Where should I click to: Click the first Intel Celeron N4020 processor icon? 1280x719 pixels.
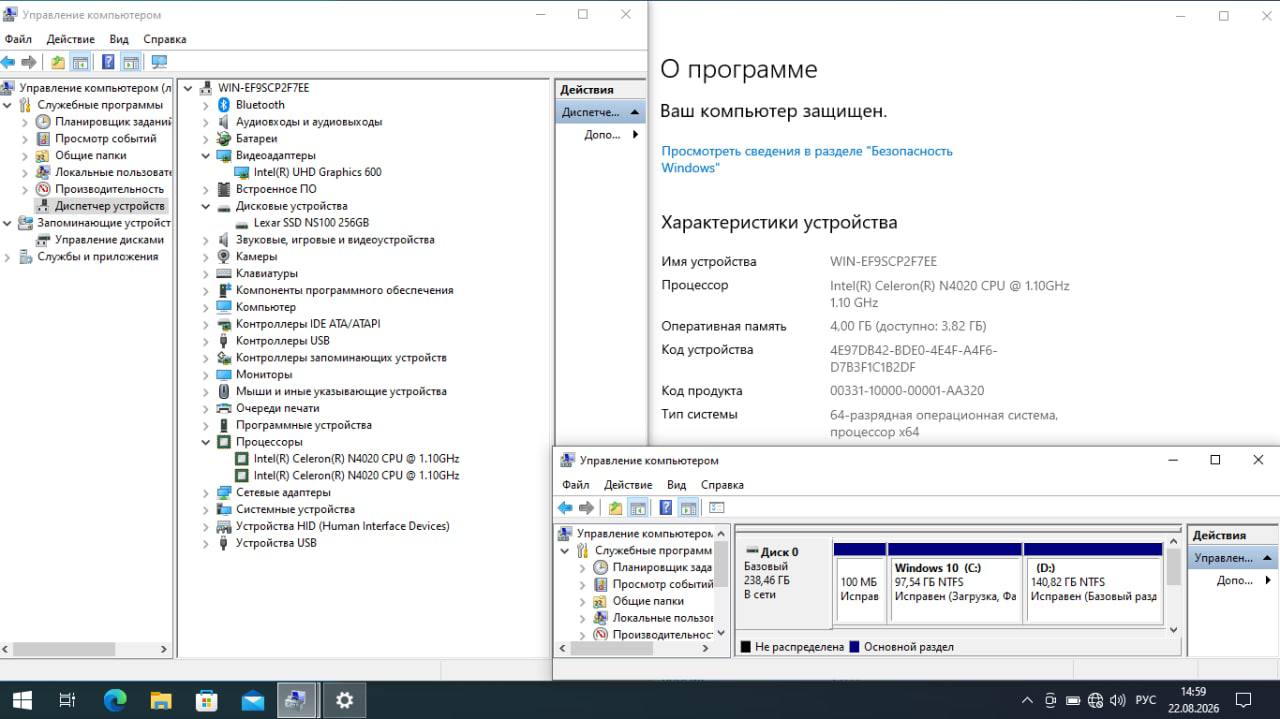[243, 458]
